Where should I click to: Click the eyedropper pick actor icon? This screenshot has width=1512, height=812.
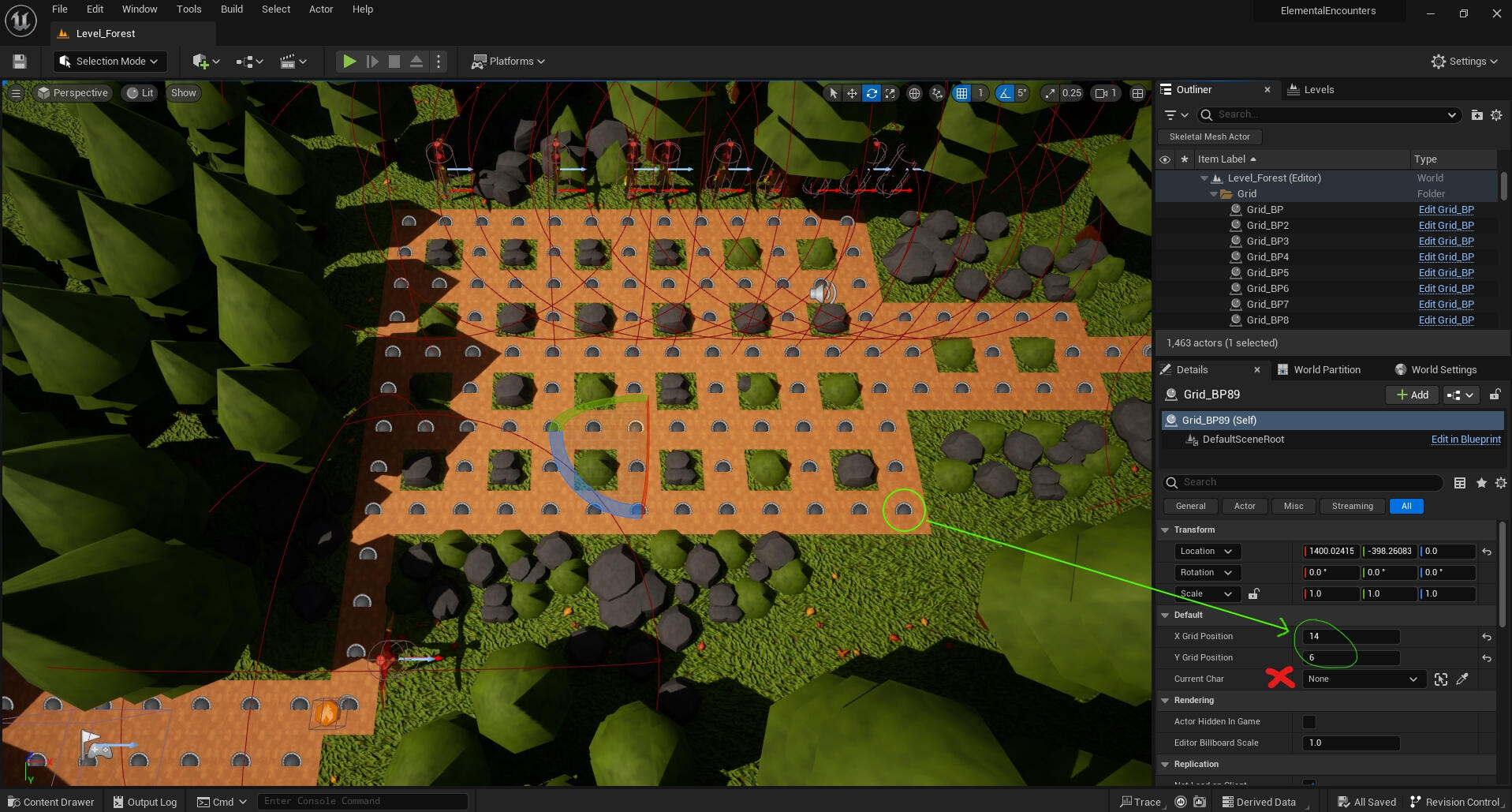pyautogui.click(x=1462, y=679)
